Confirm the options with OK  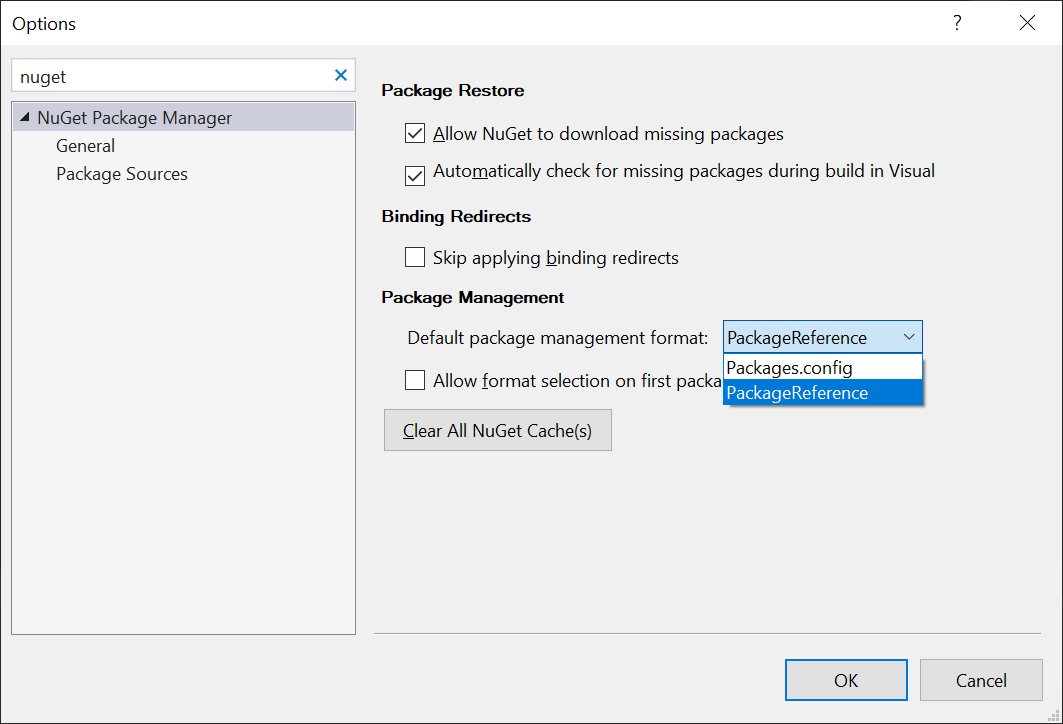click(x=846, y=680)
